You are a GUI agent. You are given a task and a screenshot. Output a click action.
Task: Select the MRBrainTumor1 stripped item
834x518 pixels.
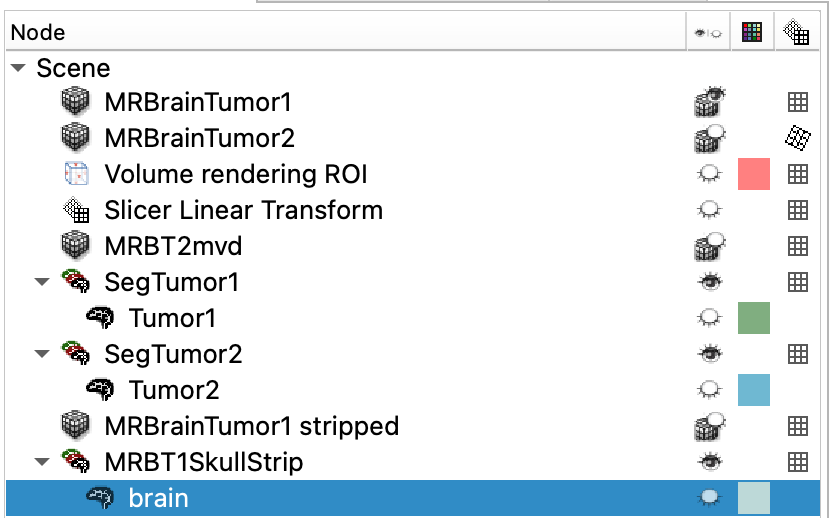[x=252, y=426]
